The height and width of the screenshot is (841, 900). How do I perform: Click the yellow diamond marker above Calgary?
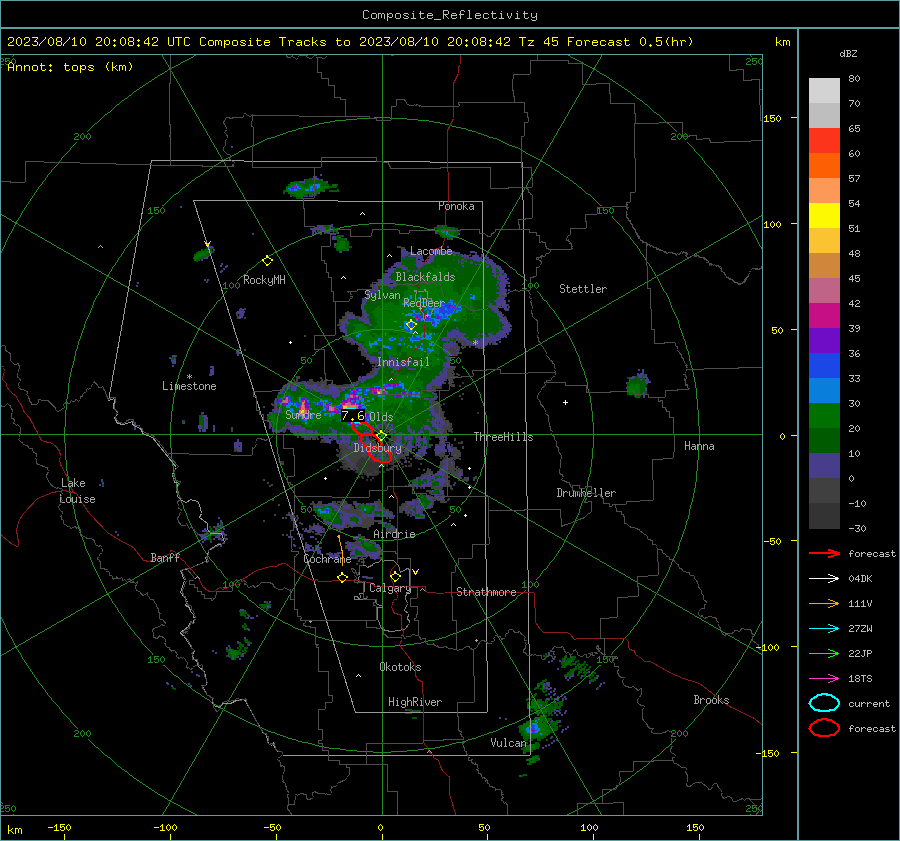pos(395,576)
